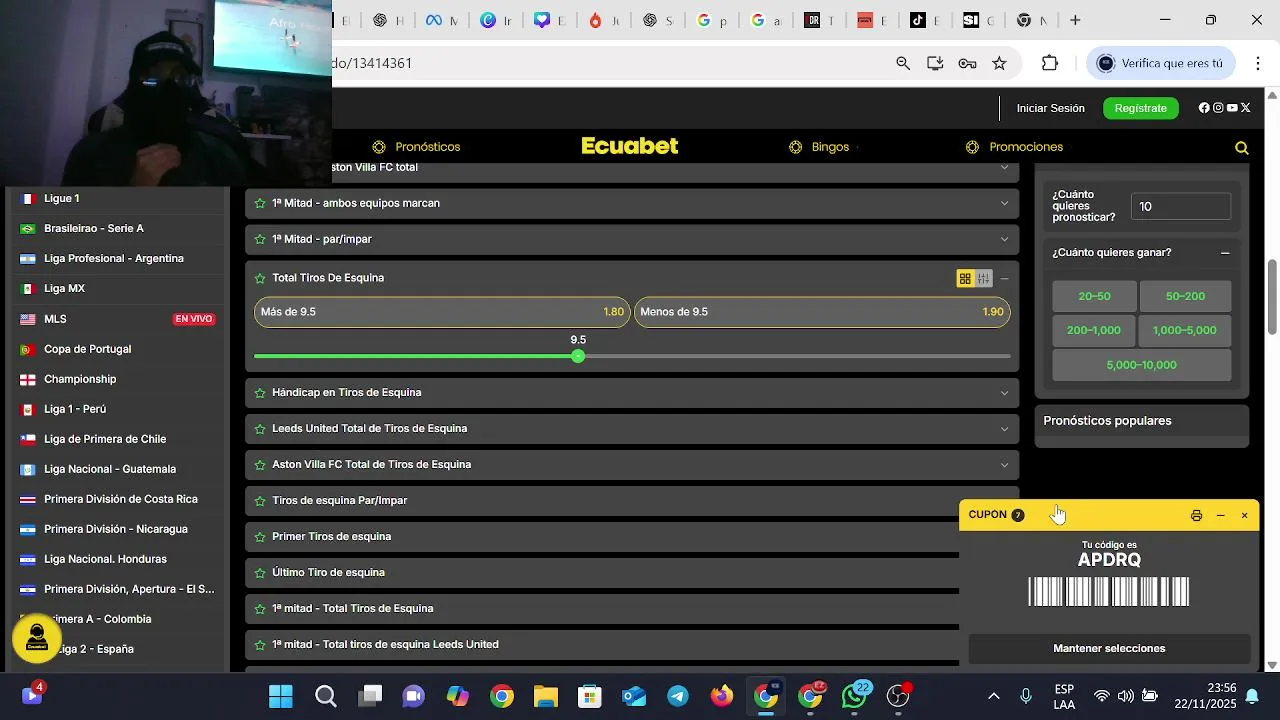Open File Explorer from the taskbar
Image resolution: width=1280 pixels, height=720 pixels.
click(545, 696)
